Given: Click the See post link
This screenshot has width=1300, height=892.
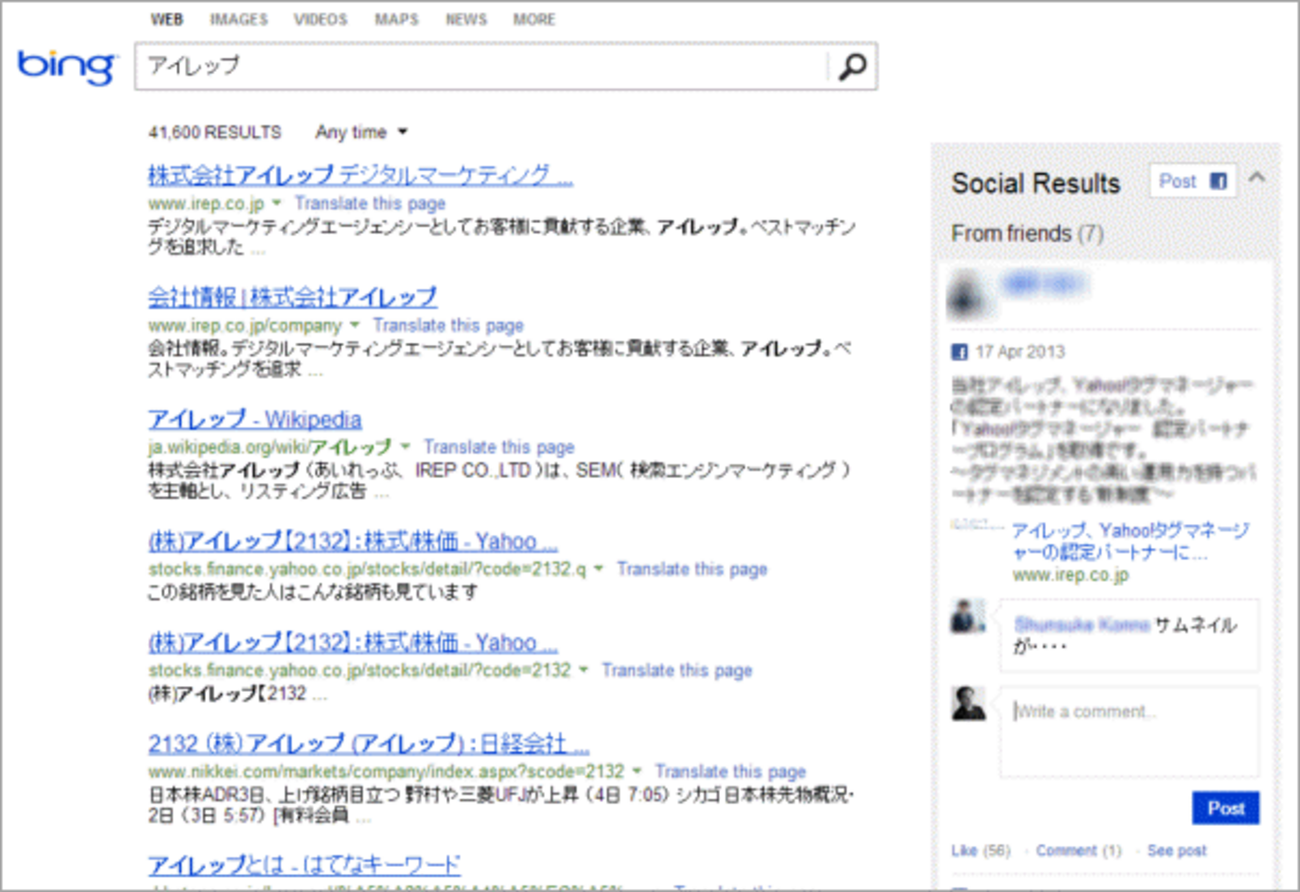Looking at the screenshot, I should (x=1176, y=851).
